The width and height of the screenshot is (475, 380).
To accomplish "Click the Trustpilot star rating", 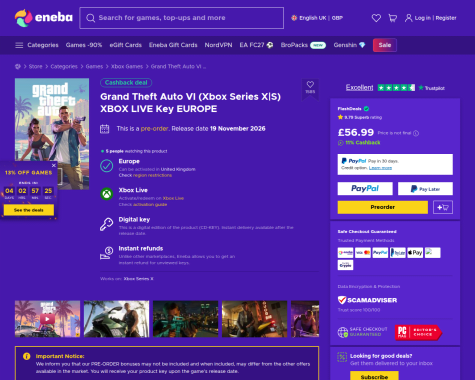I will pos(396,88).
